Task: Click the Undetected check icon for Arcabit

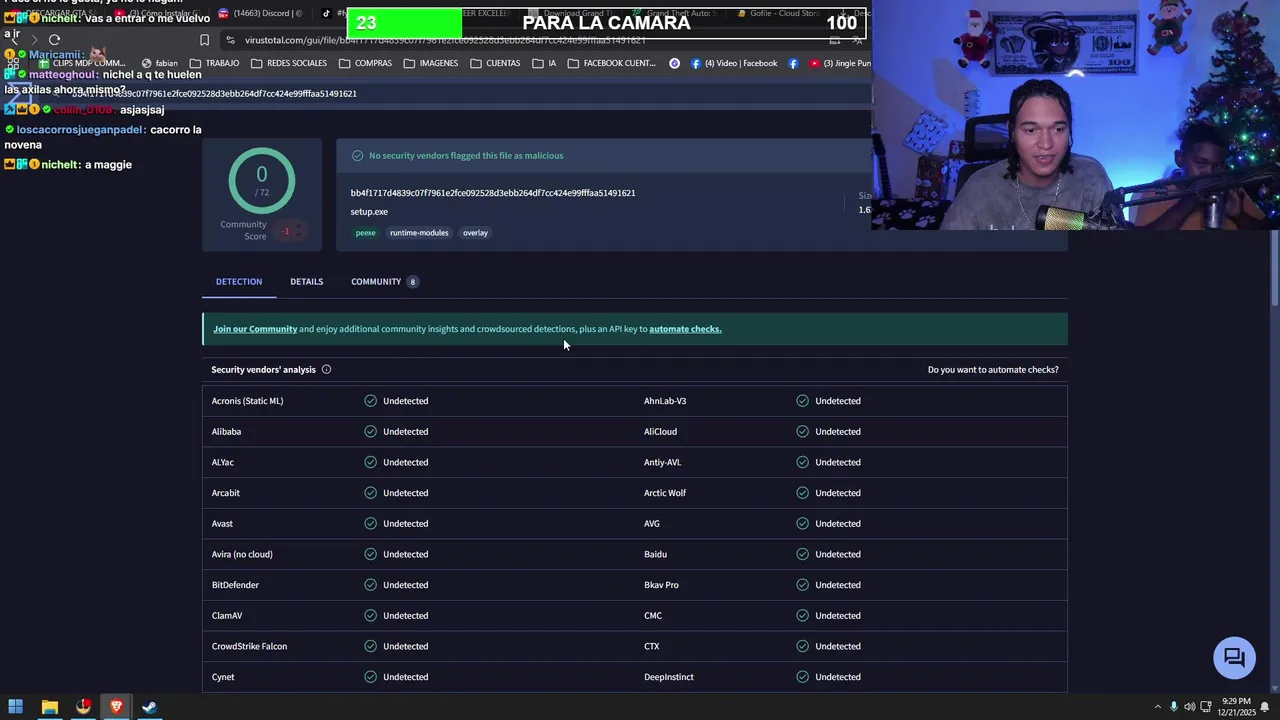Action: point(370,493)
